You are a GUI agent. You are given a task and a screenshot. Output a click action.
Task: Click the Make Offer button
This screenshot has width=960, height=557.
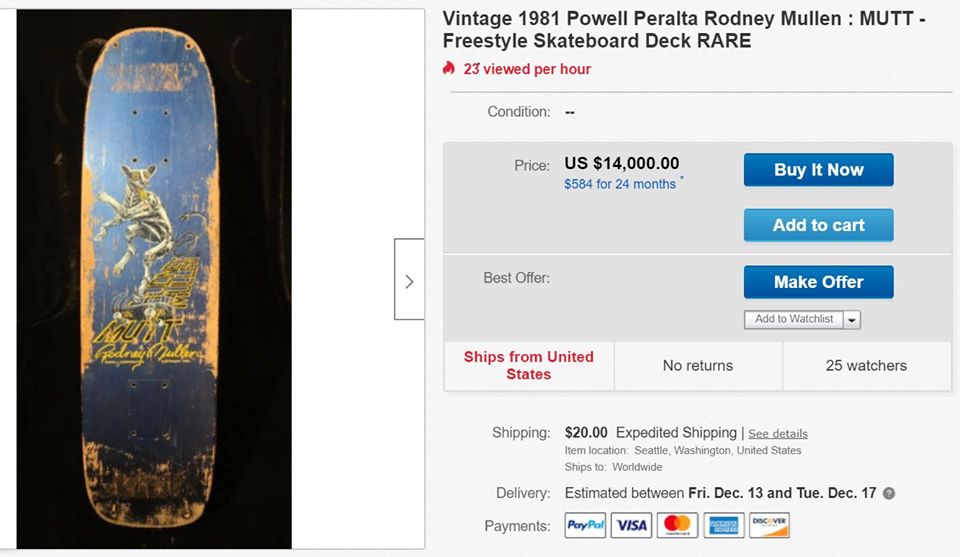pyautogui.click(x=818, y=282)
